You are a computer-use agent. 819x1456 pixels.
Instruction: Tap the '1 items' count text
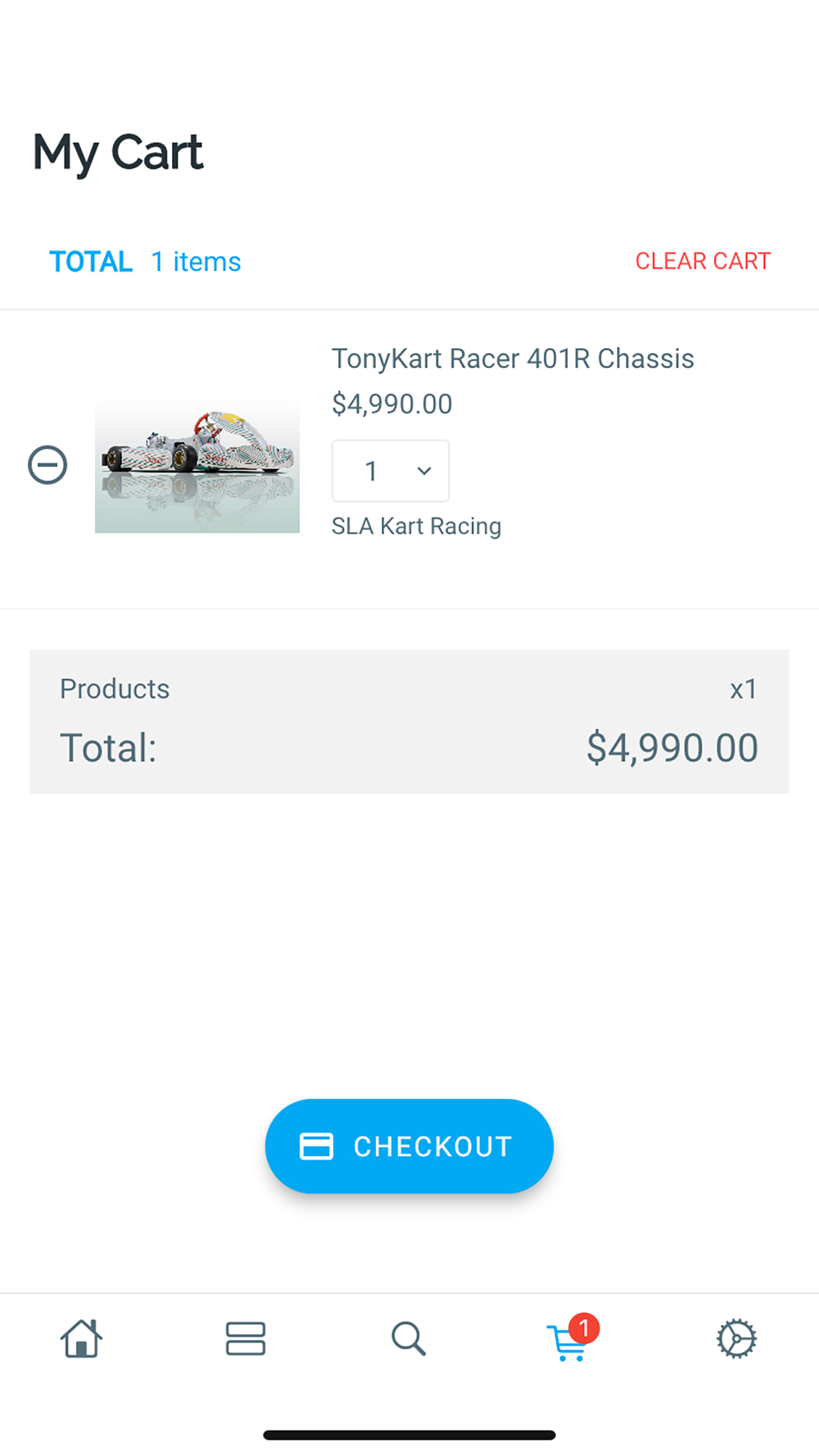click(x=196, y=262)
